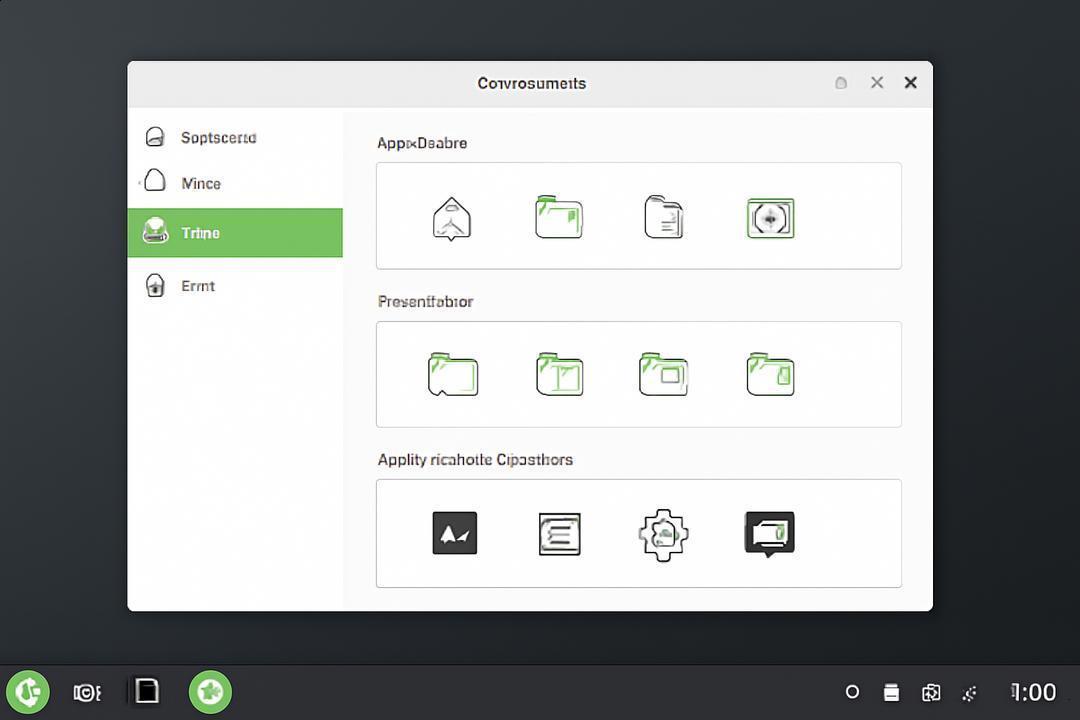Open the Ermt sidebar entry
Image resolution: width=1080 pixels, height=720 pixels.
[x=235, y=285]
